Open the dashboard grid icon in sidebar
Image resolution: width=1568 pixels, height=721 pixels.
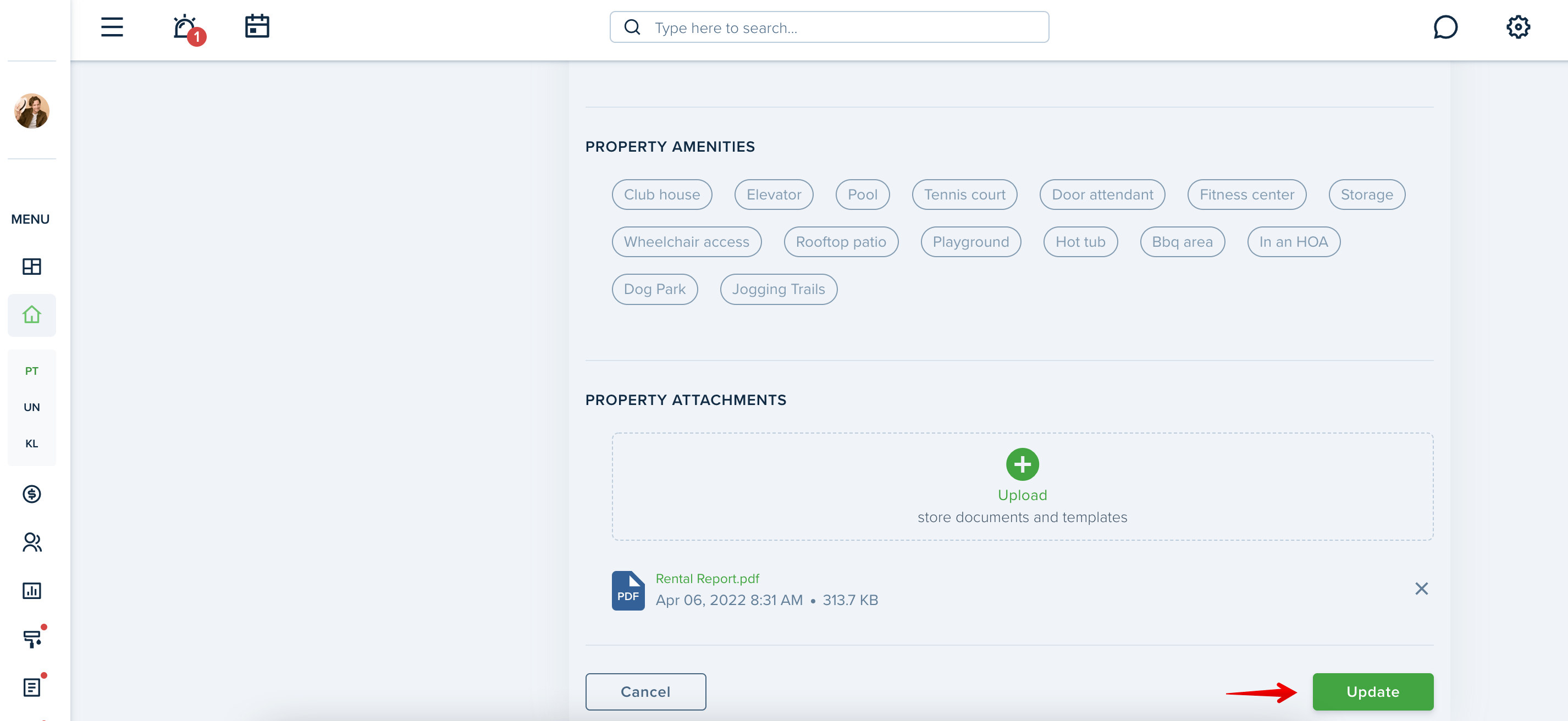(x=32, y=267)
